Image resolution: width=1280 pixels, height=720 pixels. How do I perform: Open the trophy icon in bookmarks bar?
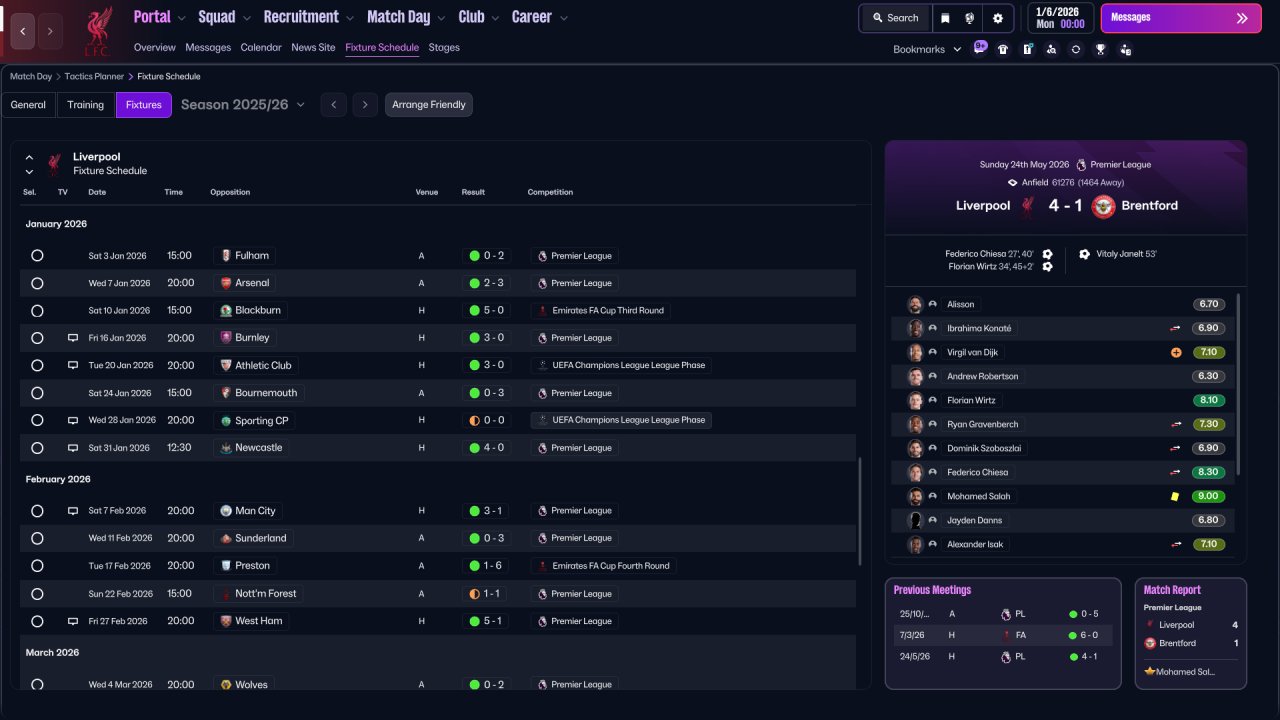[x=1100, y=49]
